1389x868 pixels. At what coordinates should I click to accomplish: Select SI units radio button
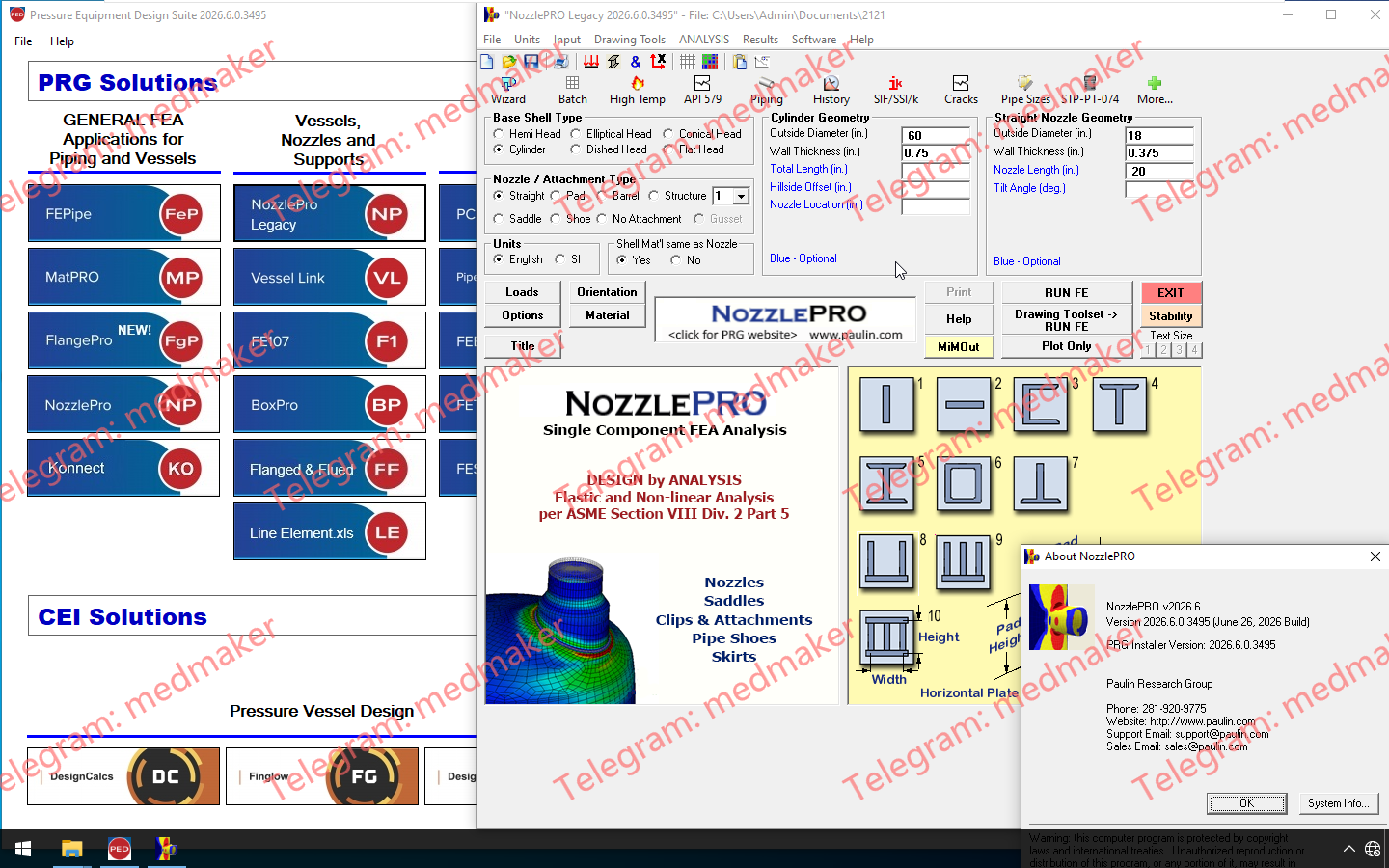tap(560, 259)
